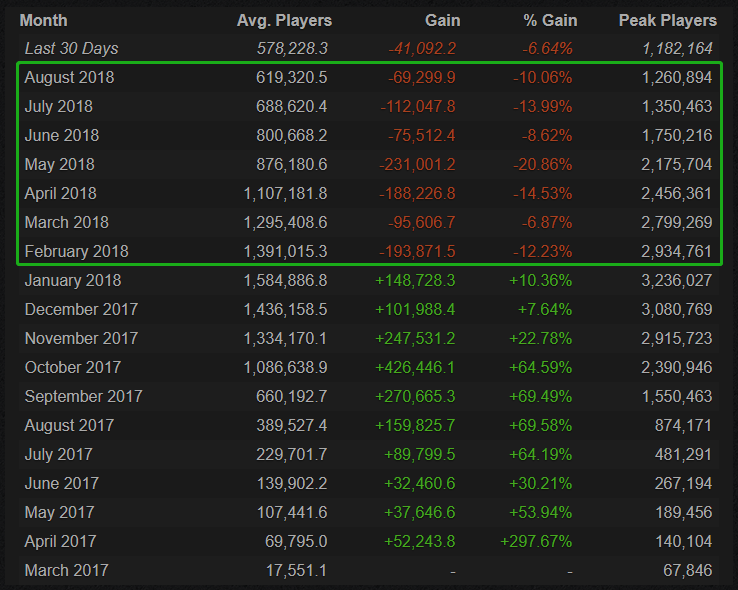Select the March 2017 row label
The width and height of the screenshot is (738, 590).
[66, 571]
